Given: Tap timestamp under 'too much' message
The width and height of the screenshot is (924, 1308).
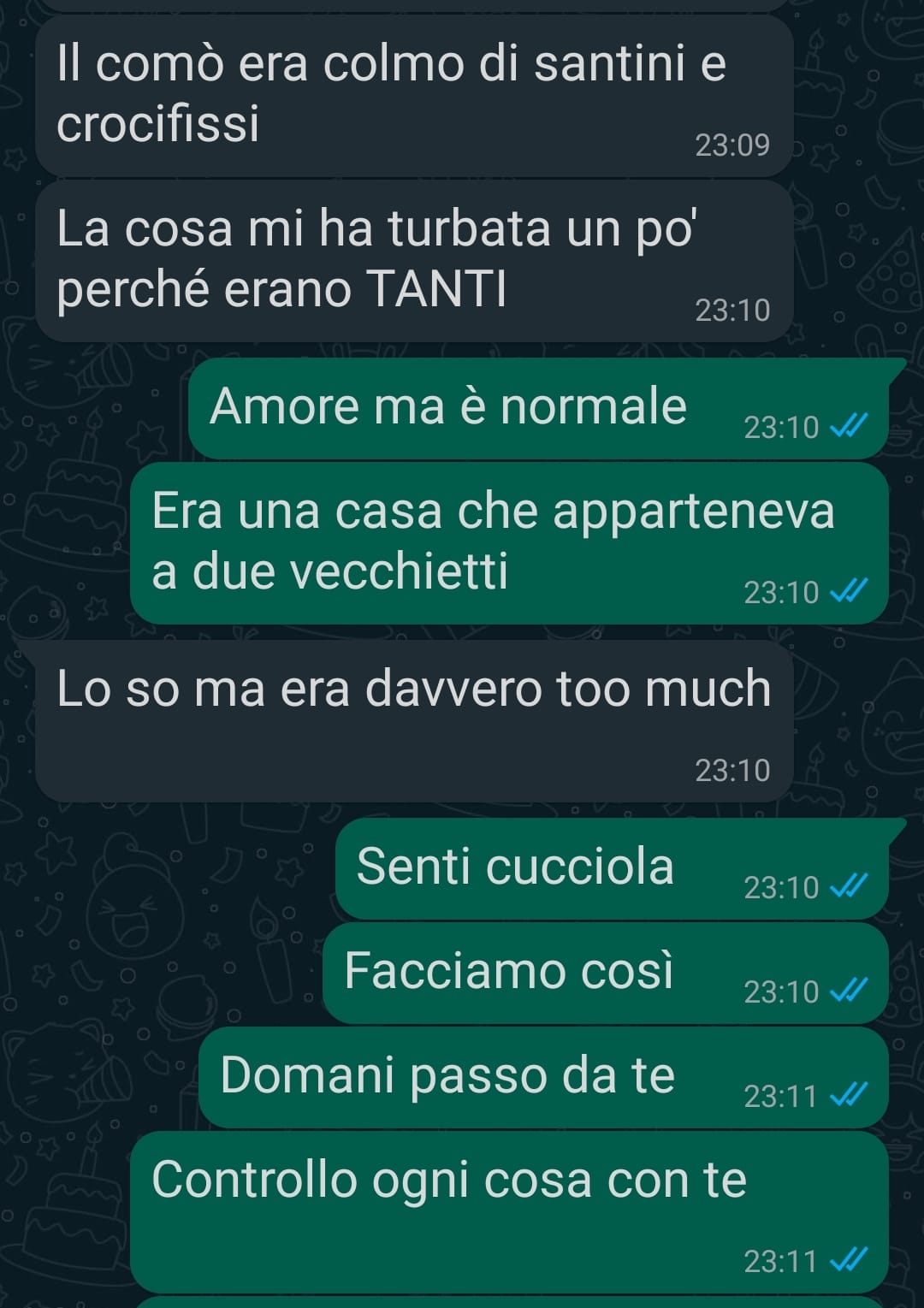Looking at the screenshot, I should [732, 771].
